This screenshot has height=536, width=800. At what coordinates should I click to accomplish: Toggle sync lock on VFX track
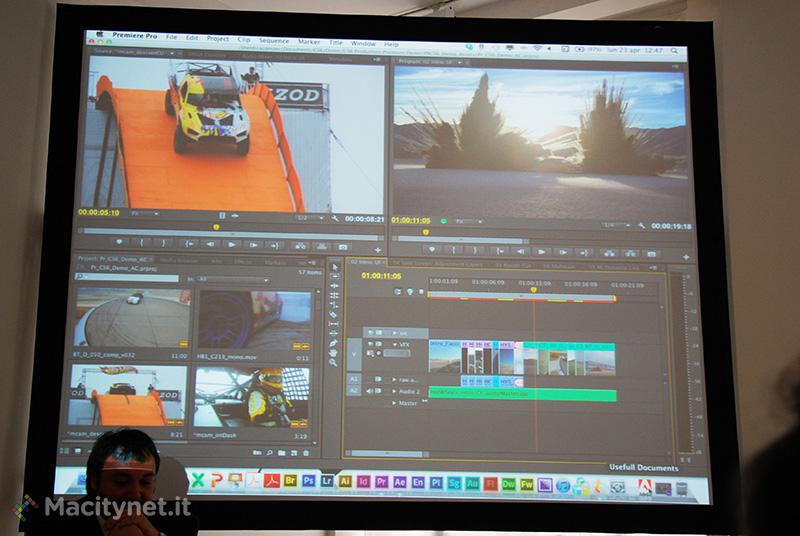tap(379, 344)
